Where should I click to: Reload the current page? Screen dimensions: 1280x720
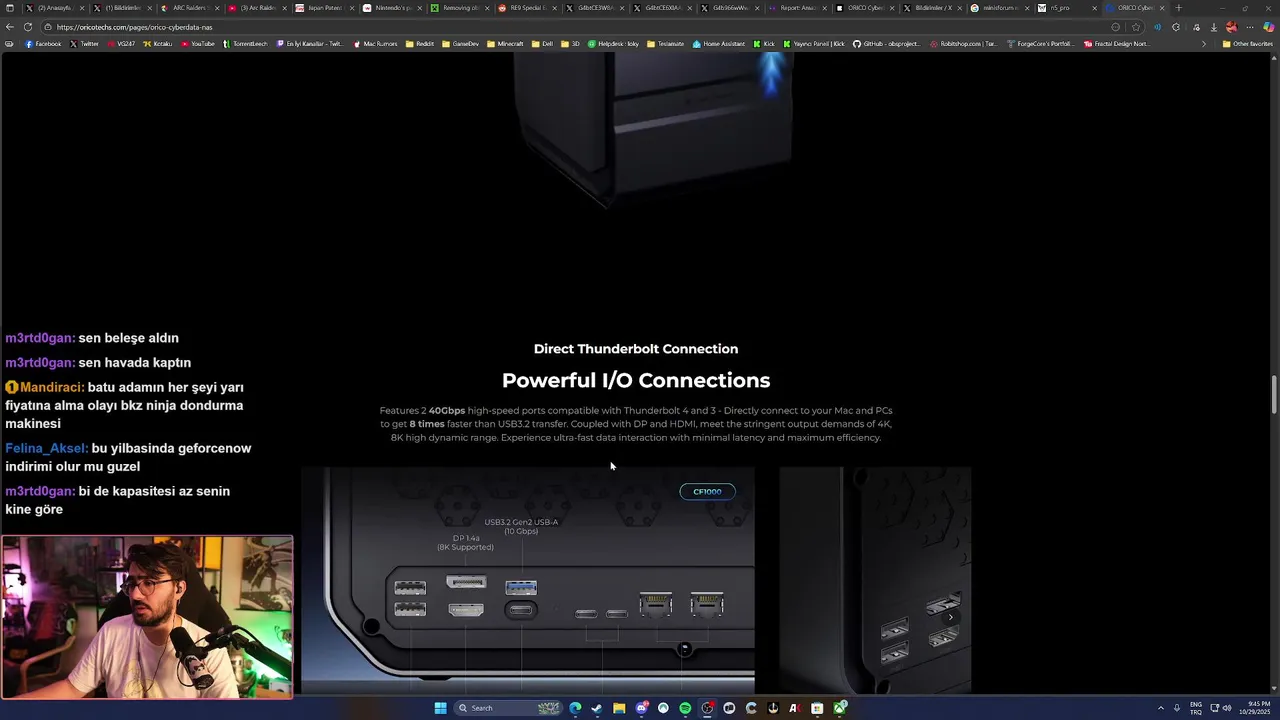point(28,27)
